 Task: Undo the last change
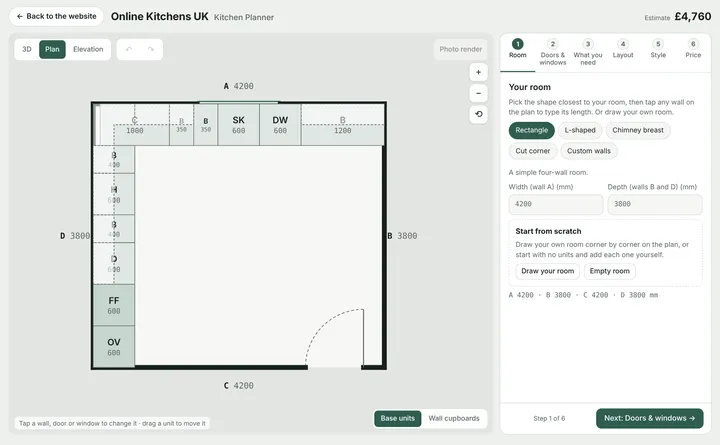(x=129, y=49)
